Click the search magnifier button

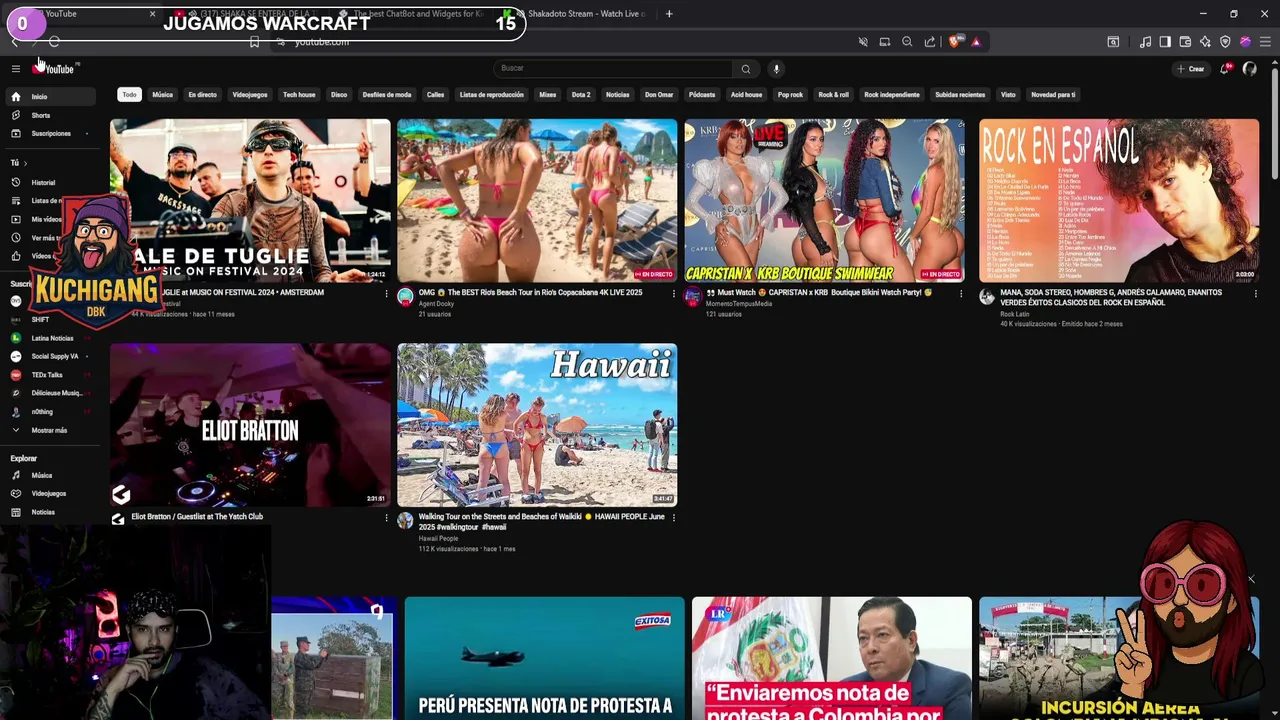point(745,69)
